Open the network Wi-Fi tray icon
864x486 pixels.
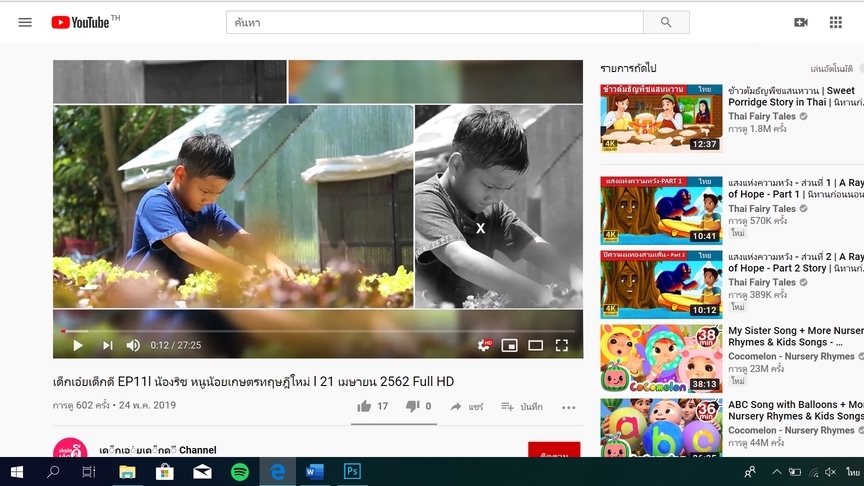(813, 472)
